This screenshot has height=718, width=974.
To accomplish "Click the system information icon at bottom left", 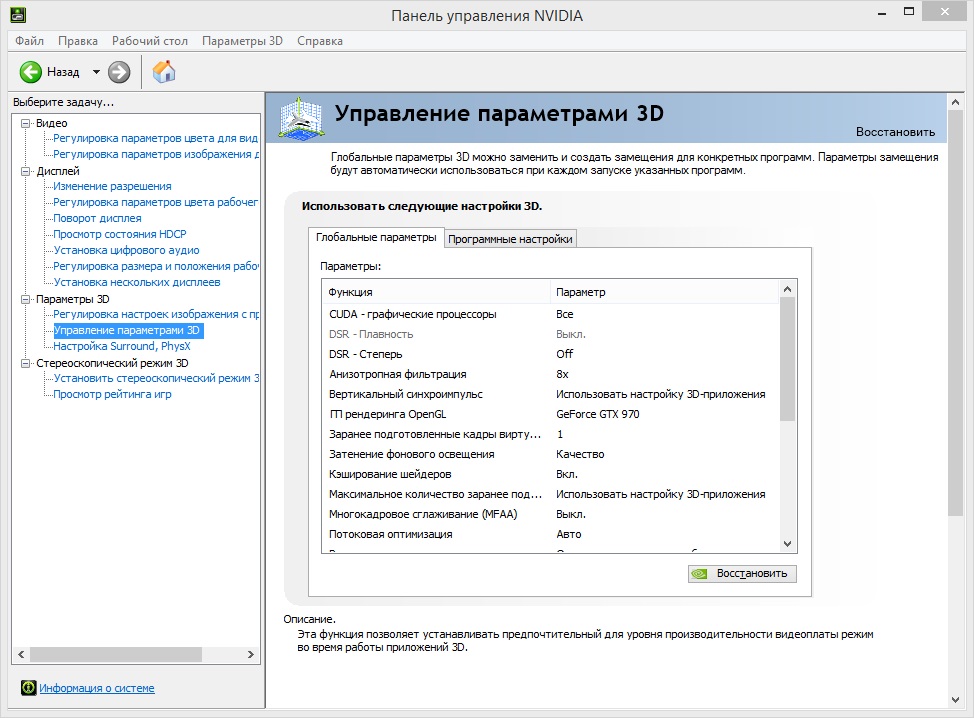I will tap(29, 688).
